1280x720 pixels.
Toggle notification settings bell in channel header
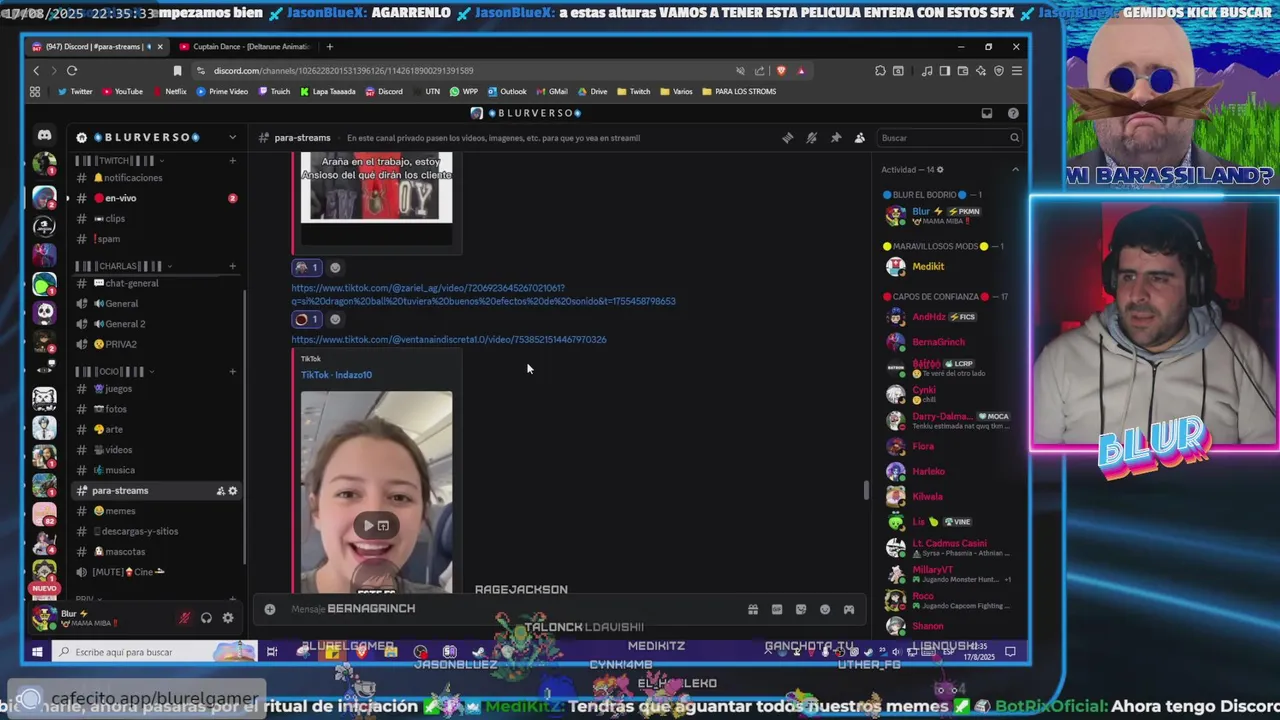click(x=812, y=138)
